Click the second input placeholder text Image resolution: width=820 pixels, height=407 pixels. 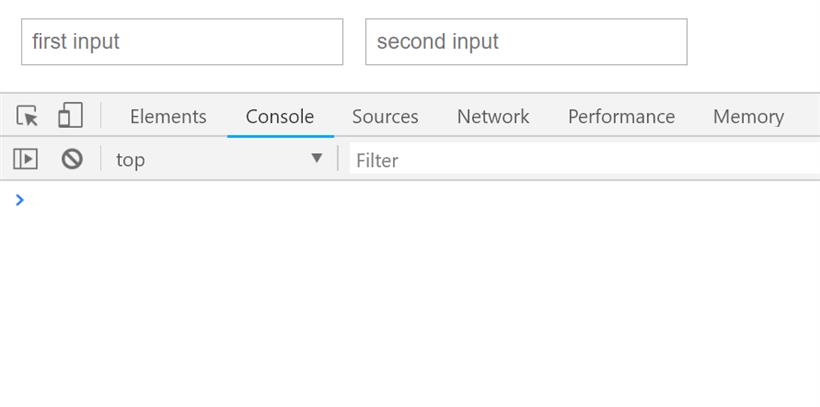point(438,42)
